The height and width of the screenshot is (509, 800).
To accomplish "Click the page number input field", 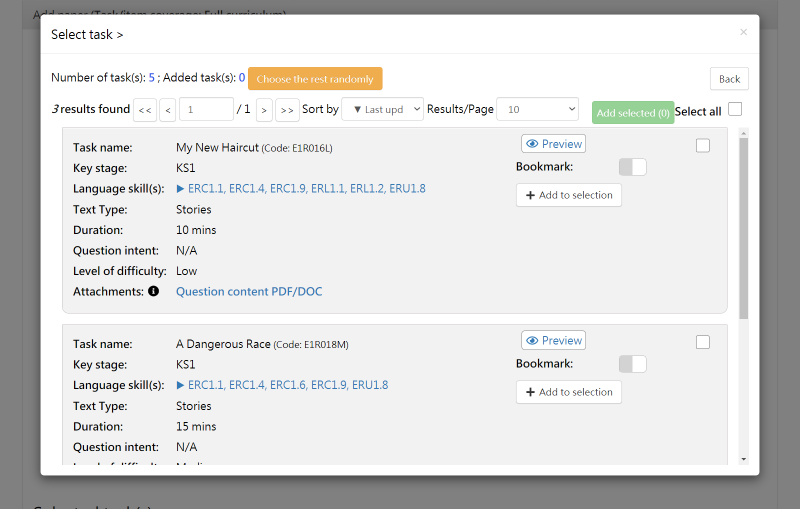I will click(x=206, y=110).
